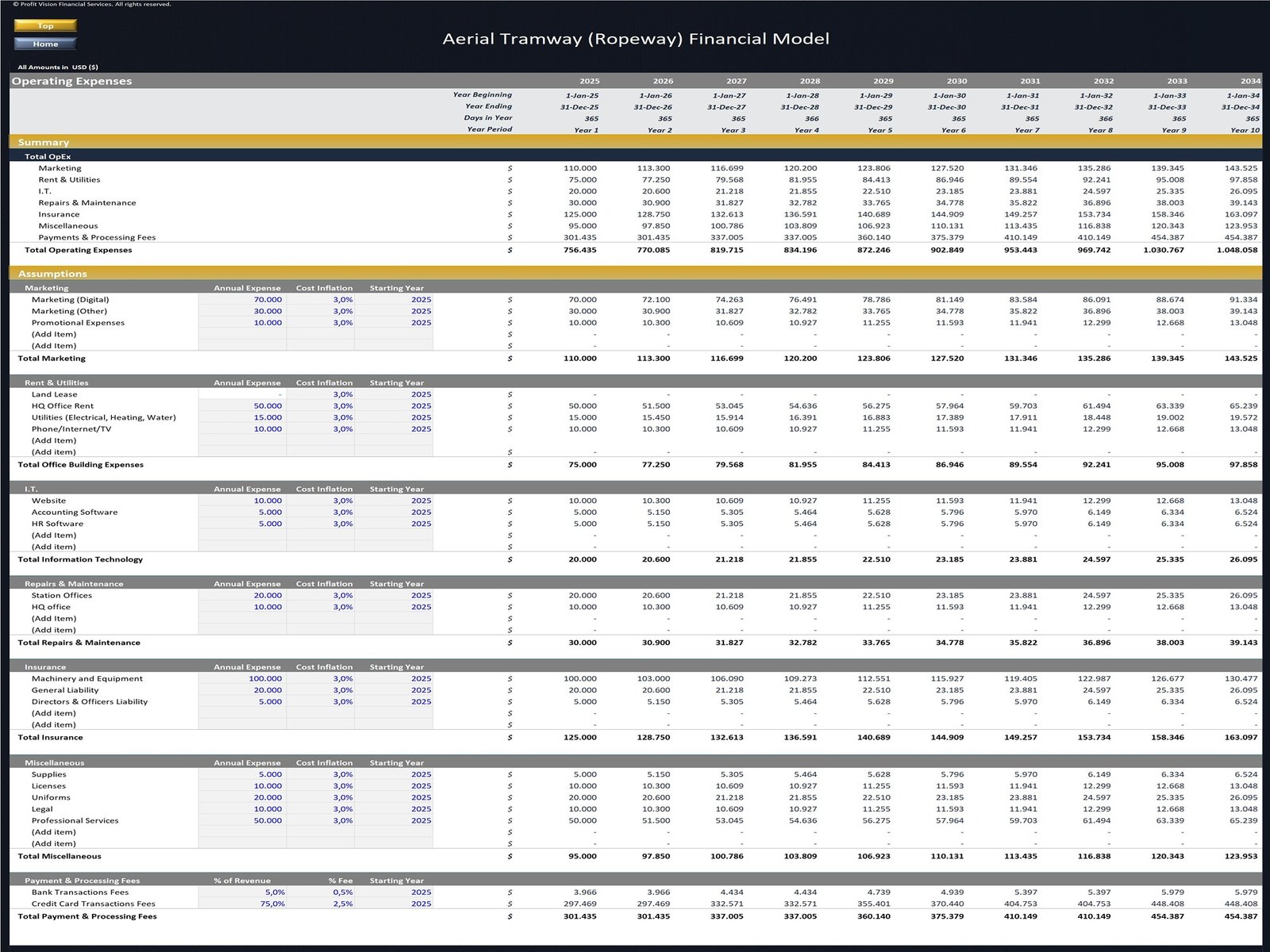1270x952 pixels.
Task: Select the Summary banner row
Action: point(45,141)
